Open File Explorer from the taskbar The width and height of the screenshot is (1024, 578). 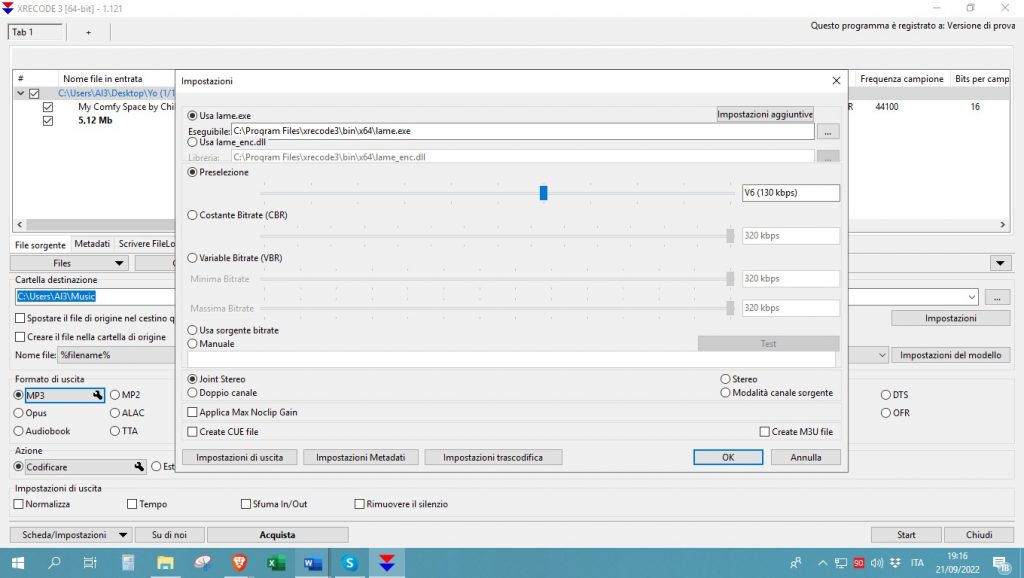tap(165, 563)
